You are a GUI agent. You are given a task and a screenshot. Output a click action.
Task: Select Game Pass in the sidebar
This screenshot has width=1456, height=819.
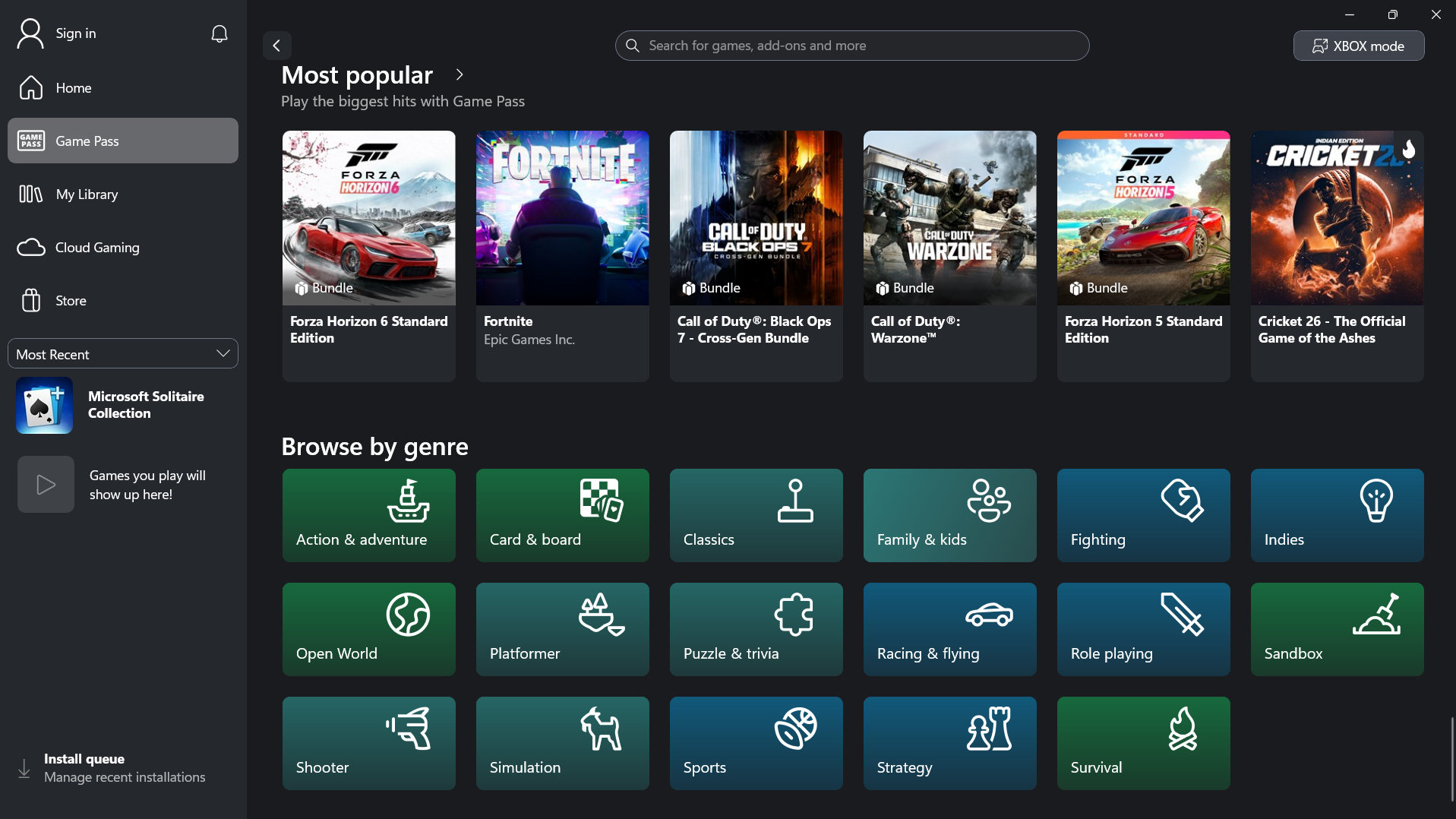[x=123, y=141]
